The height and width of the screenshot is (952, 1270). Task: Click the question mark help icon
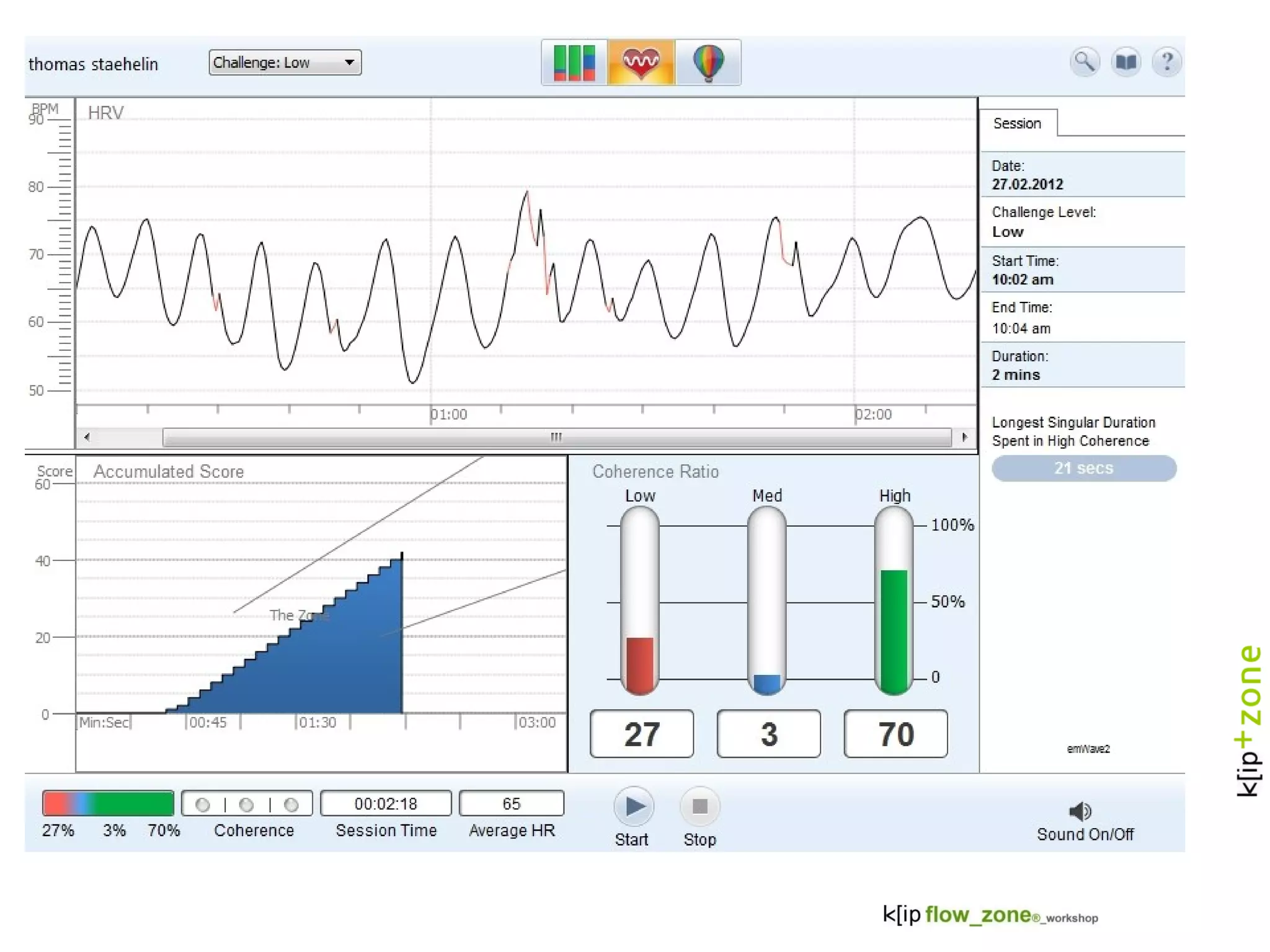(1166, 62)
